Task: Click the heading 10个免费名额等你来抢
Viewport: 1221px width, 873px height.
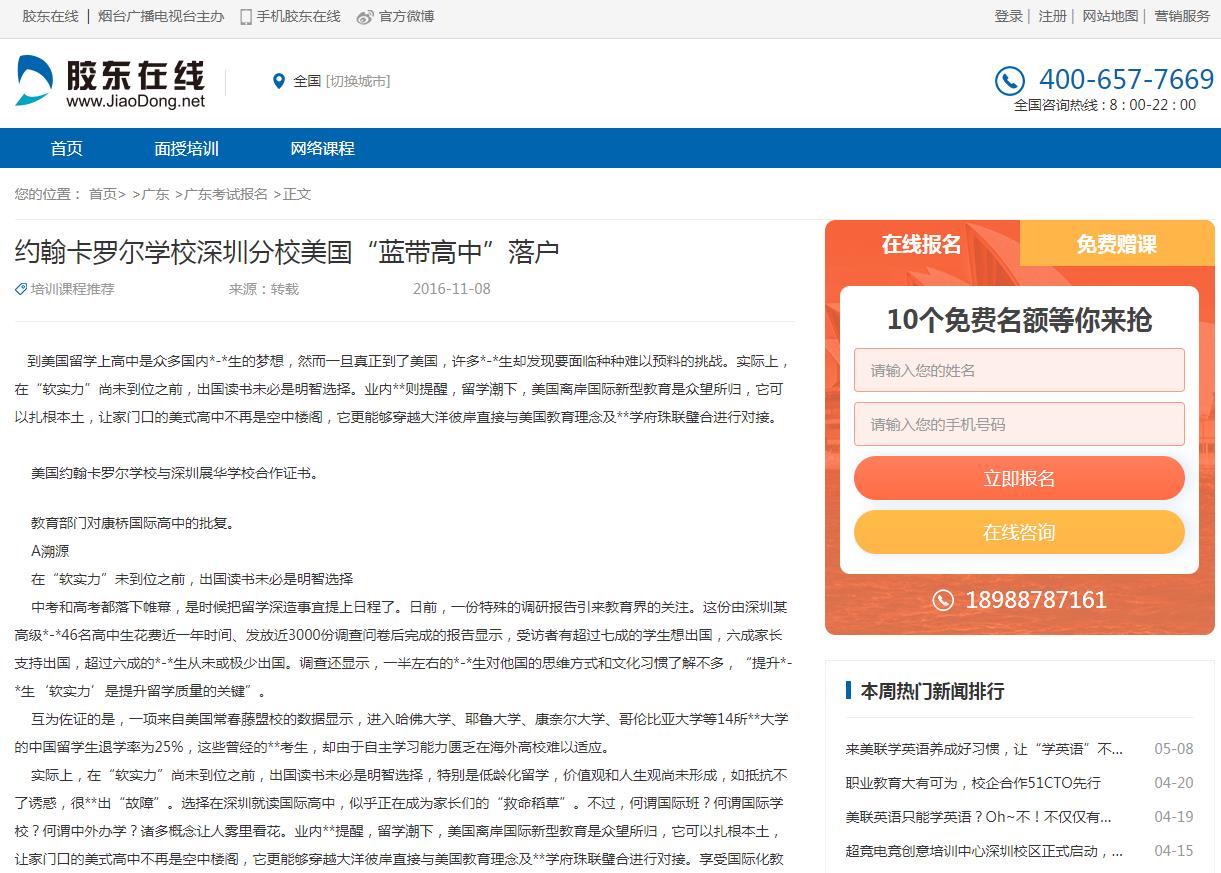Action: point(1019,320)
